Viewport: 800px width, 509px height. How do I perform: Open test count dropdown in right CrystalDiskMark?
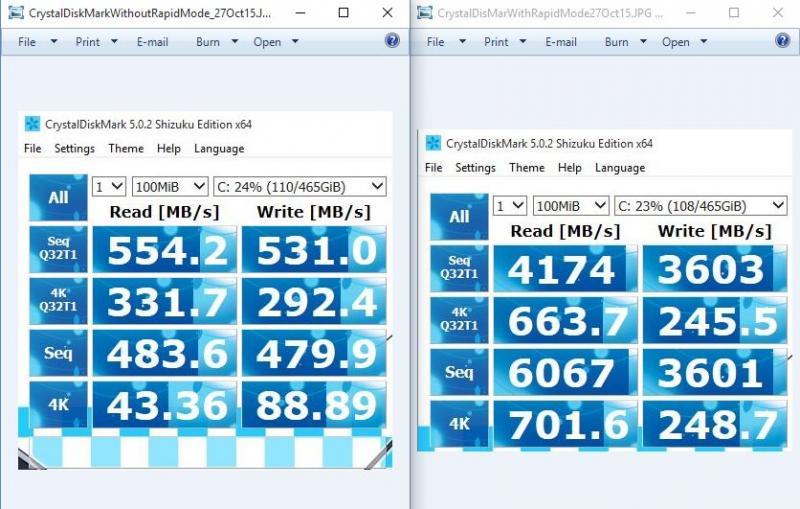click(510, 206)
